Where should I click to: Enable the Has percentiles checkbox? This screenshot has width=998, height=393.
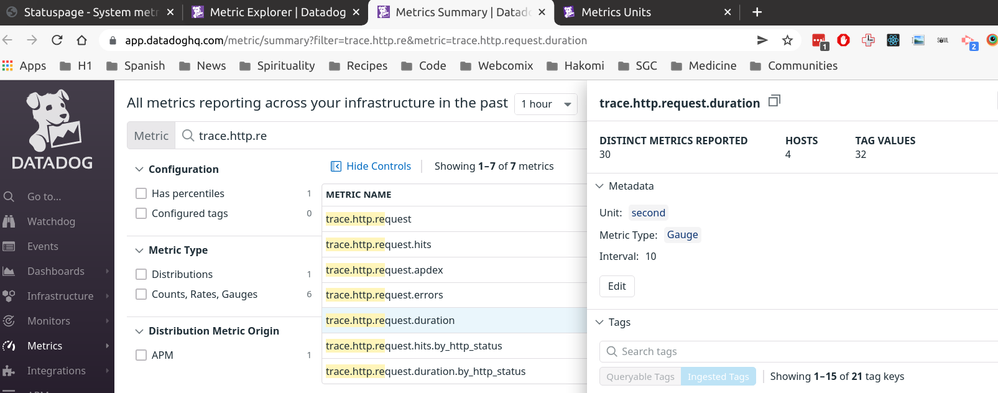tap(141, 194)
